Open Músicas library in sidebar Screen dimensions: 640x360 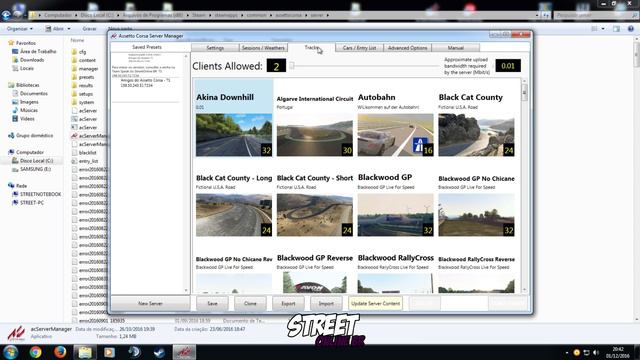(29, 110)
